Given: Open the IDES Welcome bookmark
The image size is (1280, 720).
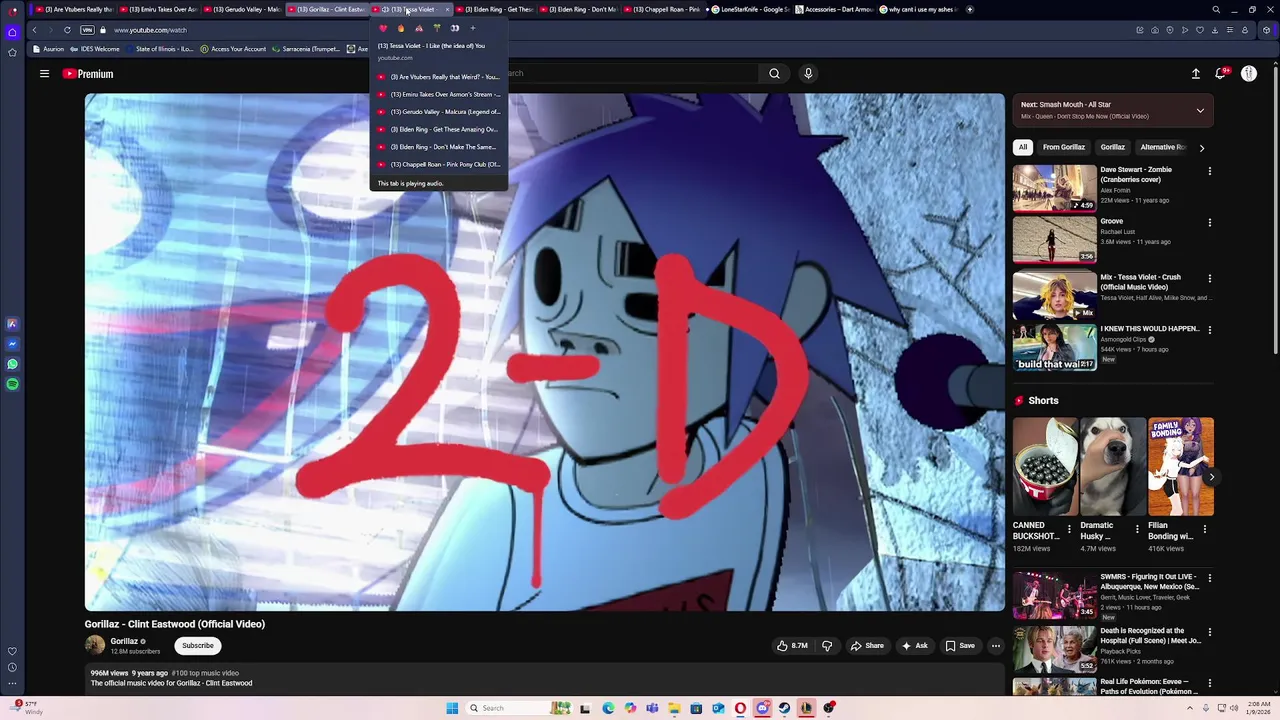Looking at the screenshot, I should (96, 49).
